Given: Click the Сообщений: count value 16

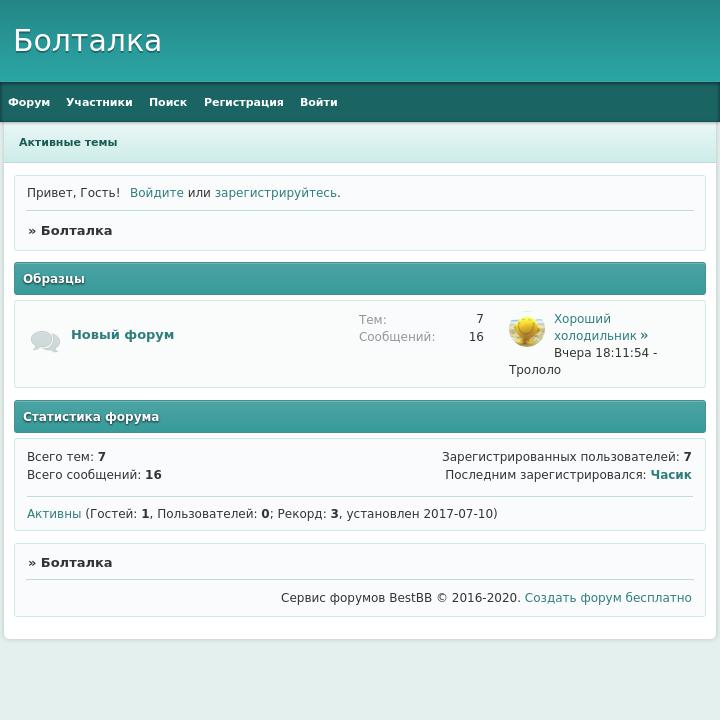Looking at the screenshot, I should point(476,337).
